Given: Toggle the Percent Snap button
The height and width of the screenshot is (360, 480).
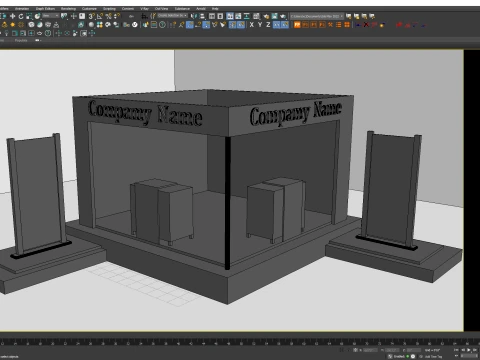Looking at the screenshot, I should [109, 16].
